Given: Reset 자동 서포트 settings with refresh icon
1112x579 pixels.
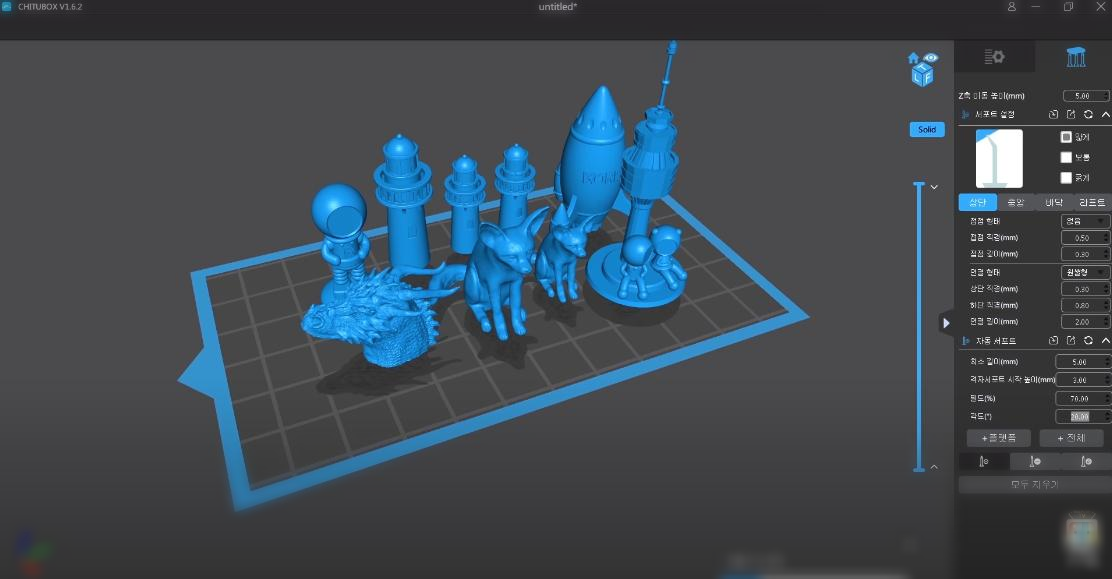Looking at the screenshot, I should coord(1089,341).
